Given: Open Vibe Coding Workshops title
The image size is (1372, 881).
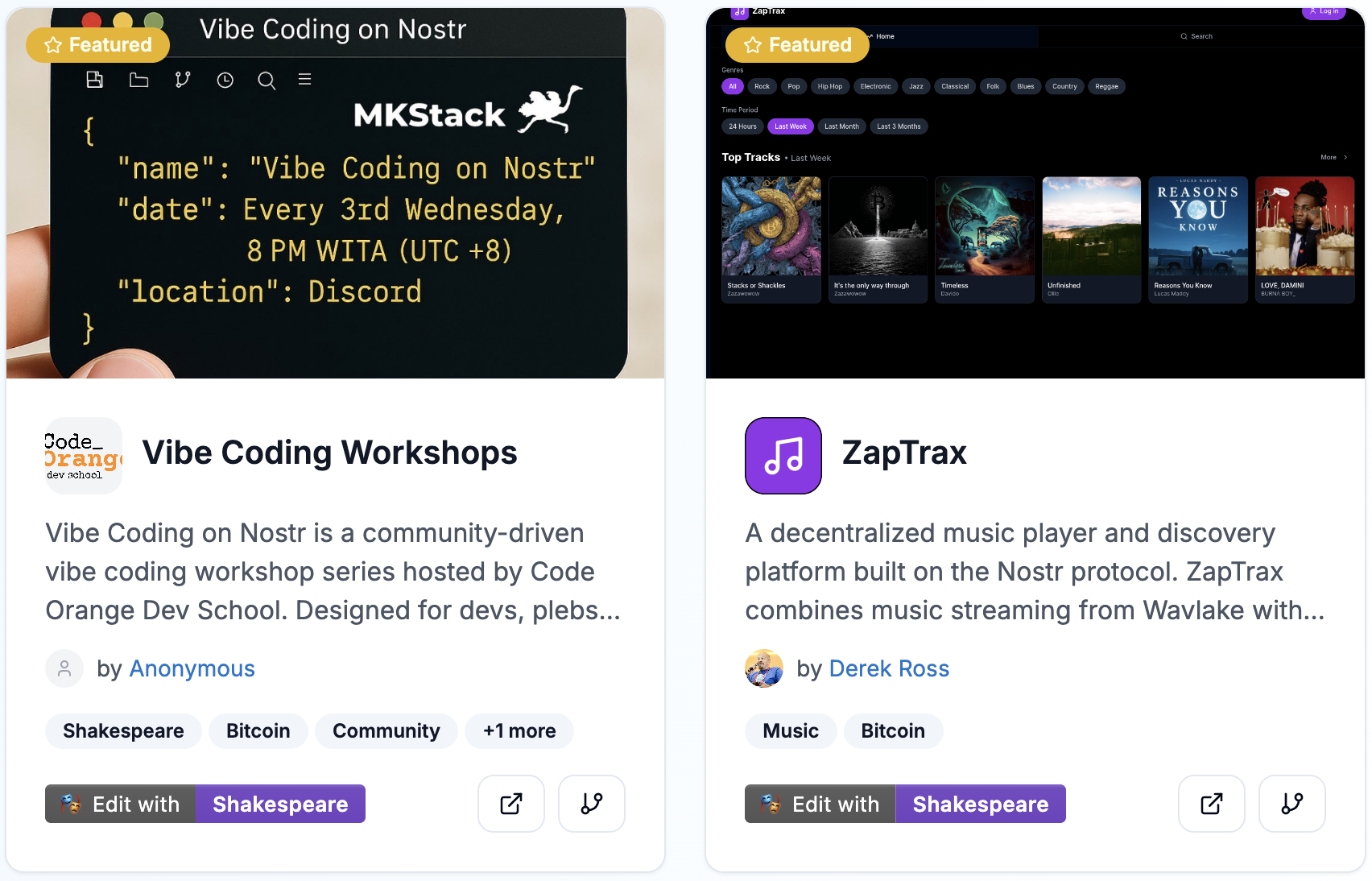Looking at the screenshot, I should point(330,453).
